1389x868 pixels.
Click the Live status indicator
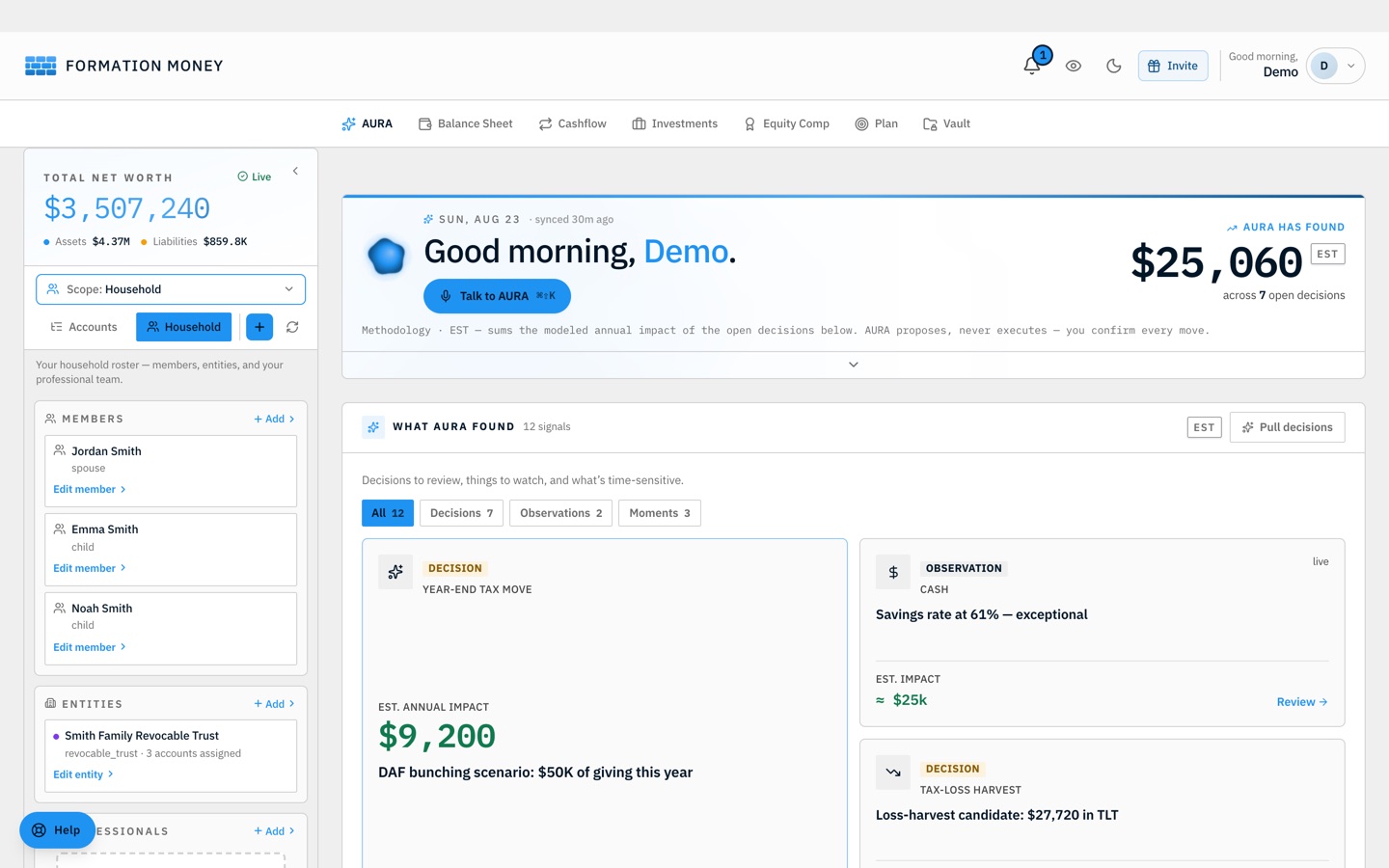[255, 176]
